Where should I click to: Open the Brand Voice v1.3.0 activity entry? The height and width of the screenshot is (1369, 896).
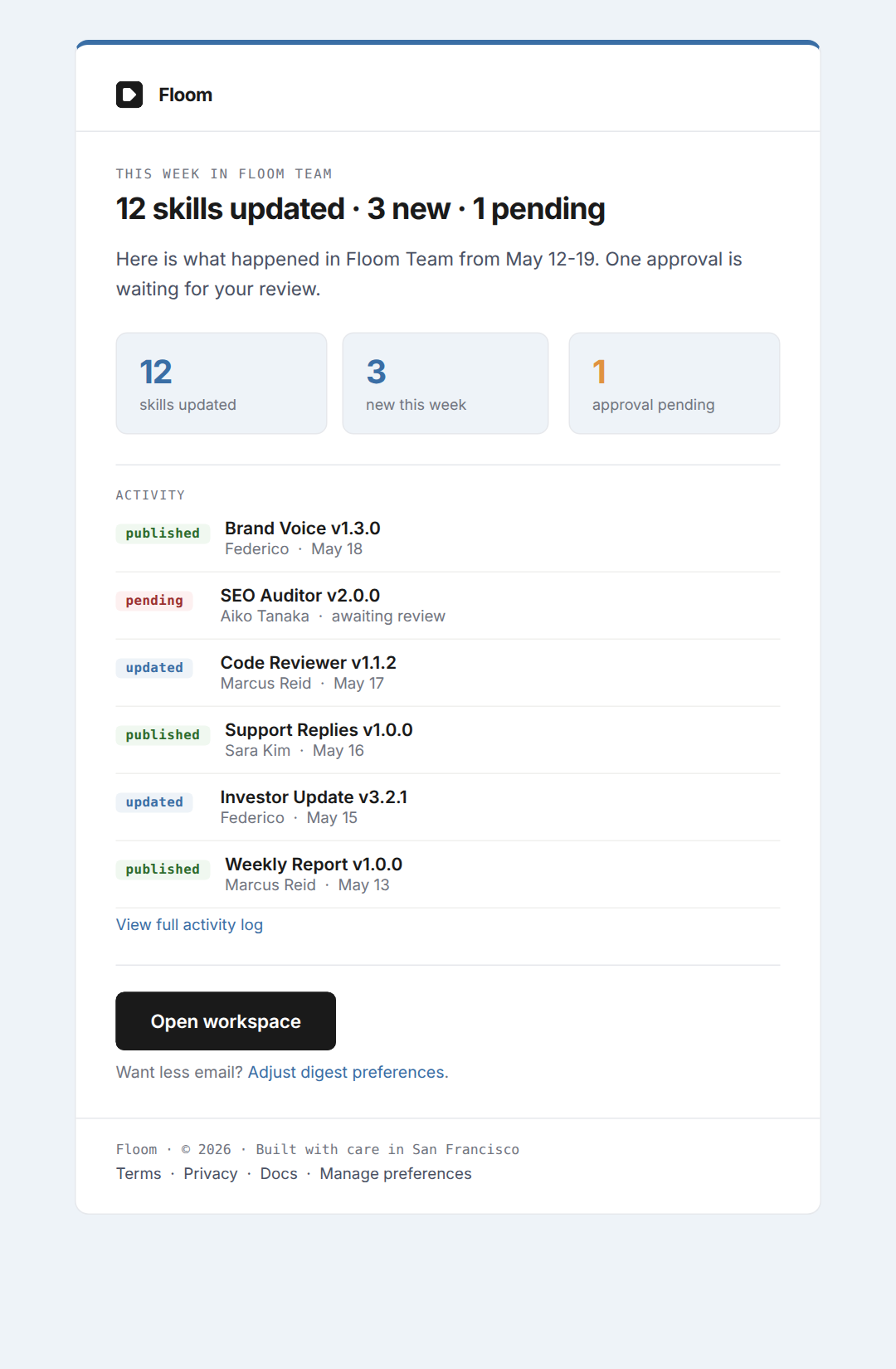448,538
